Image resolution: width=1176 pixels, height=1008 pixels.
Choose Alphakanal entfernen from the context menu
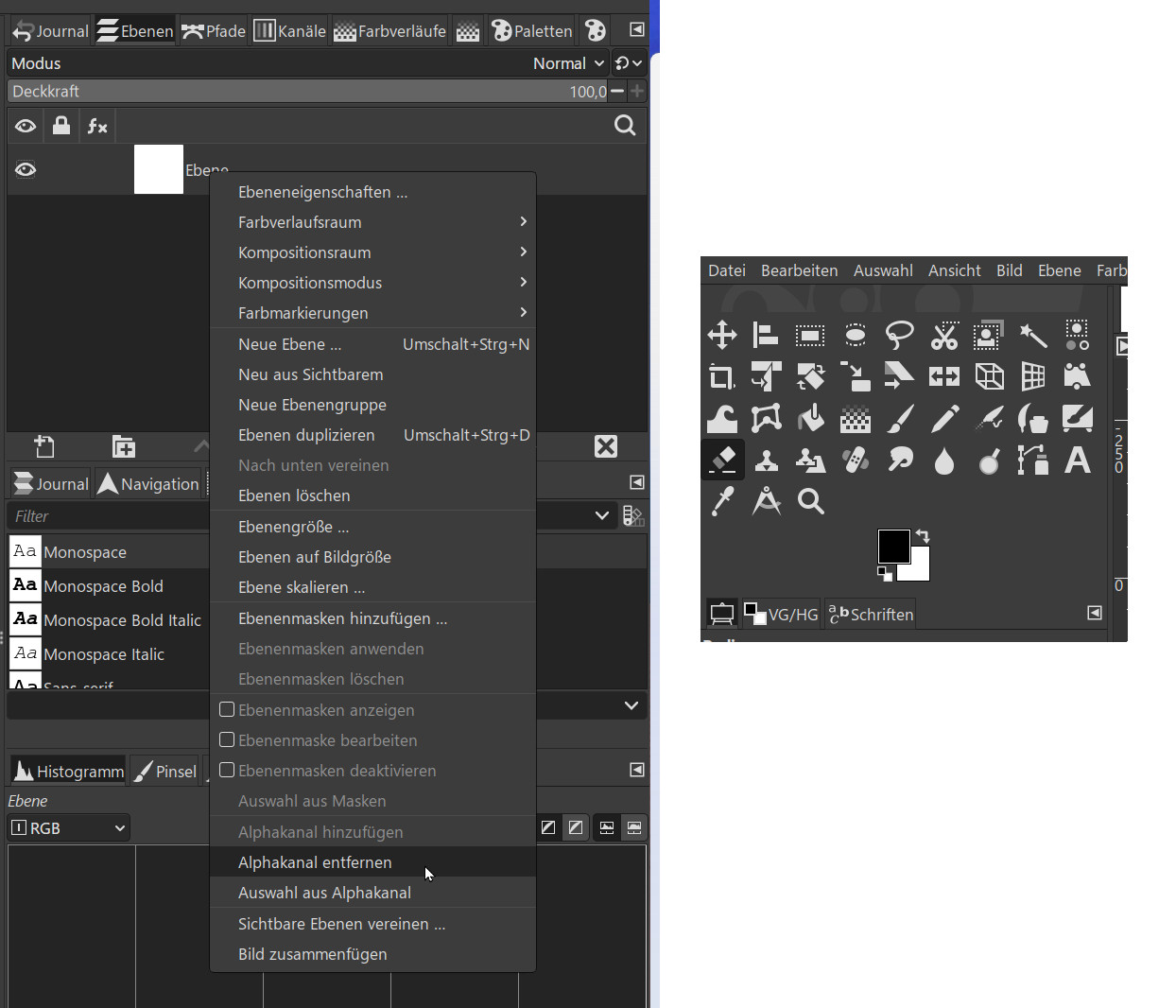372,862
